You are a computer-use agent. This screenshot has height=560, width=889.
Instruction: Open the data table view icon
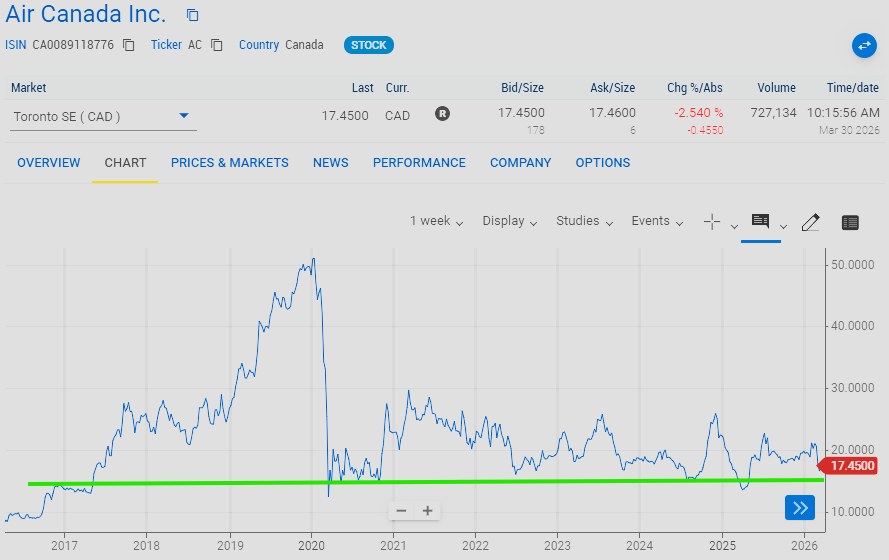[x=850, y=223]
